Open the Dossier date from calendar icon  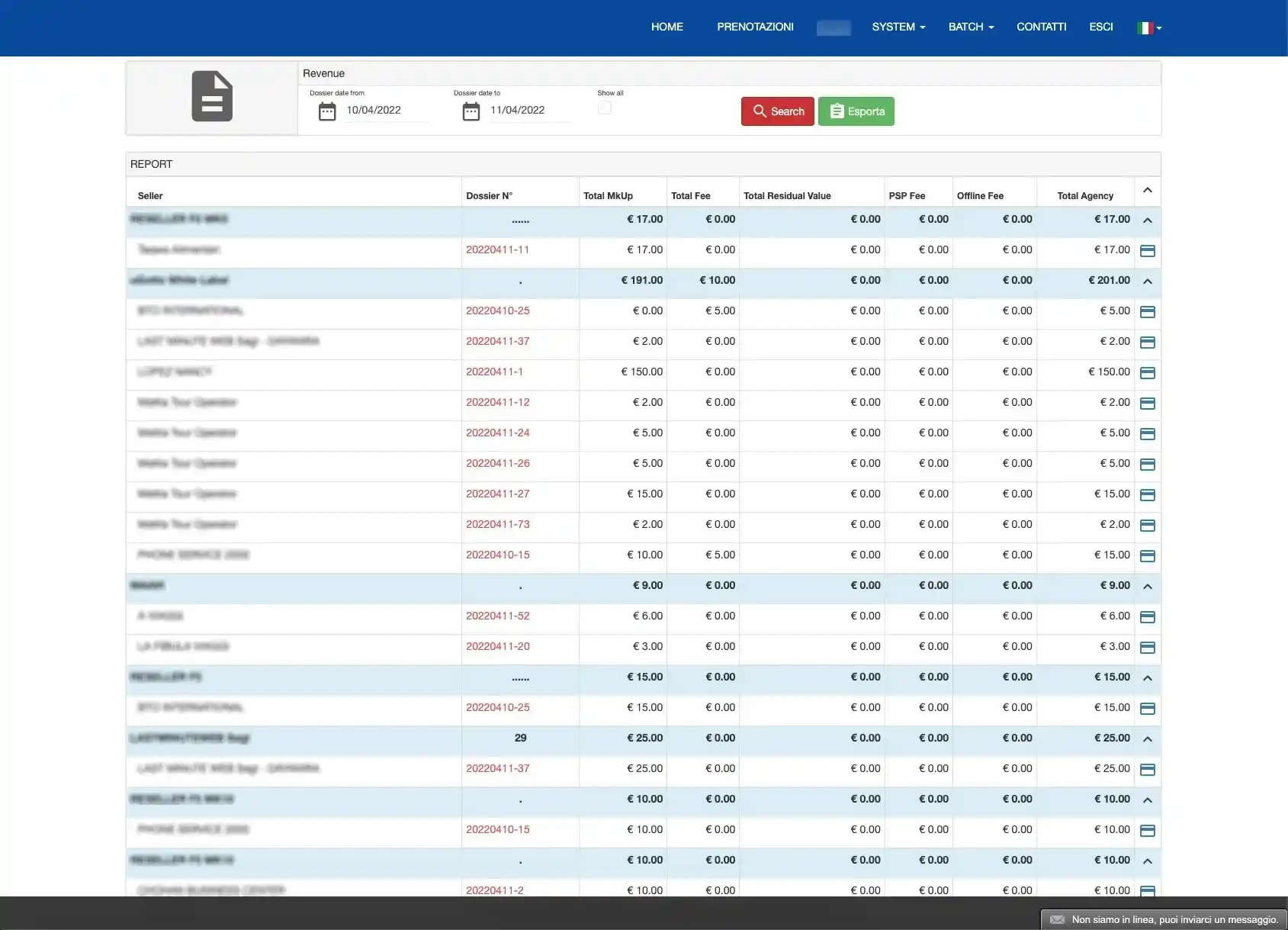pos(327,112)
